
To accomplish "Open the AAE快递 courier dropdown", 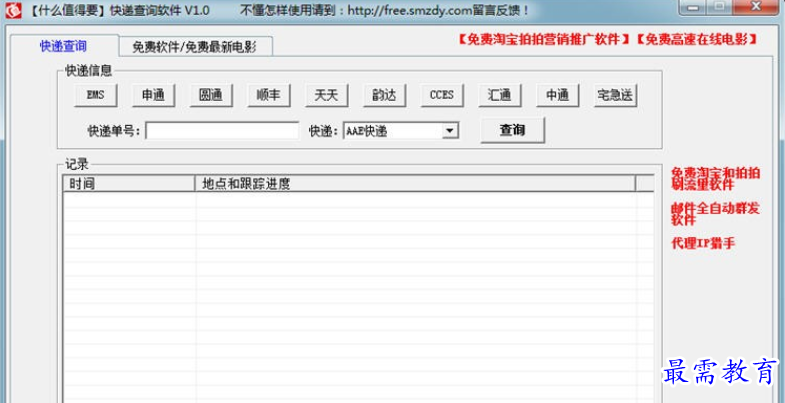I will (401, 131).
